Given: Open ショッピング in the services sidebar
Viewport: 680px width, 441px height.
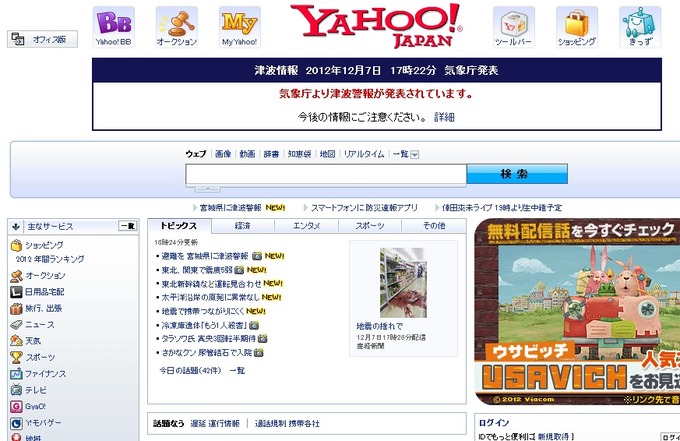Looking at the screenshot, I should tap(44, 245).
